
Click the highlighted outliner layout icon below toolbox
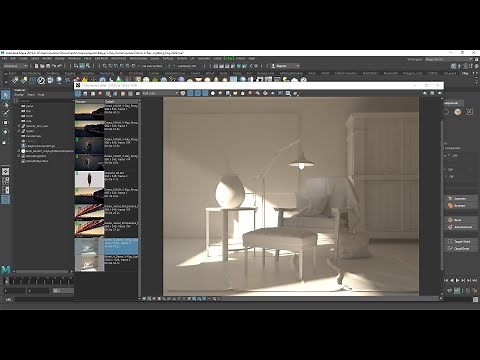point(6,200)
